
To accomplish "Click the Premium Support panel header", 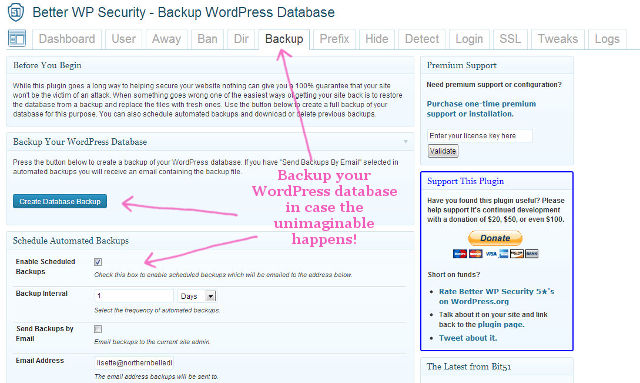I will (497, 65).
